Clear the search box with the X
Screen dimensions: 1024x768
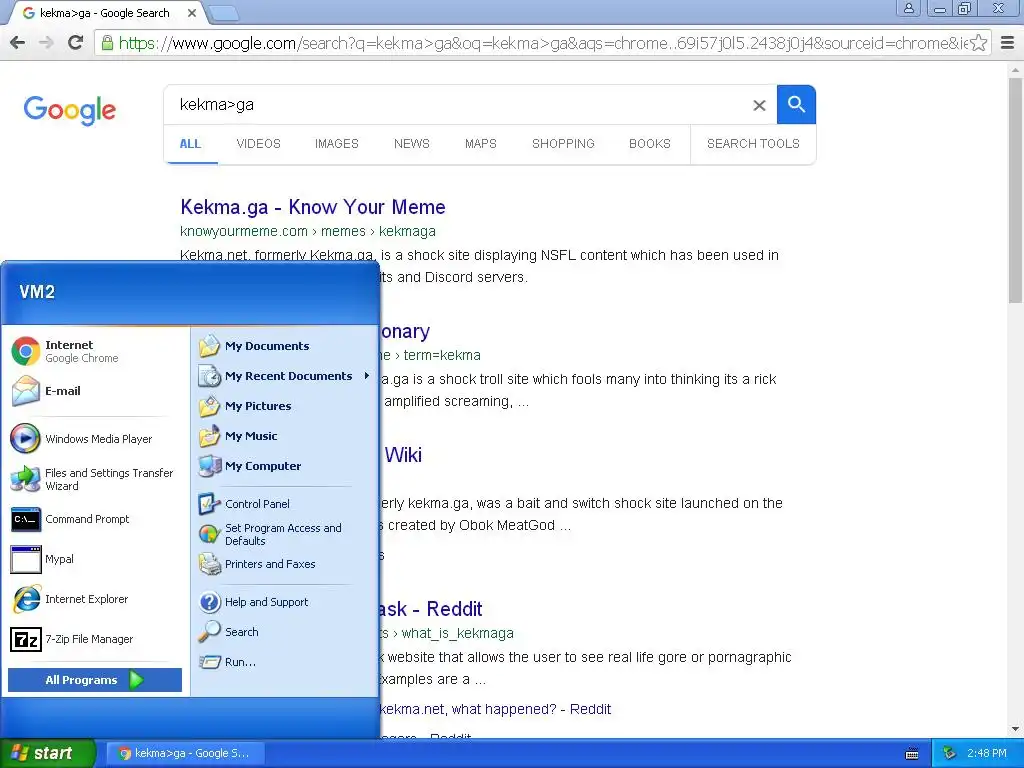759,105
